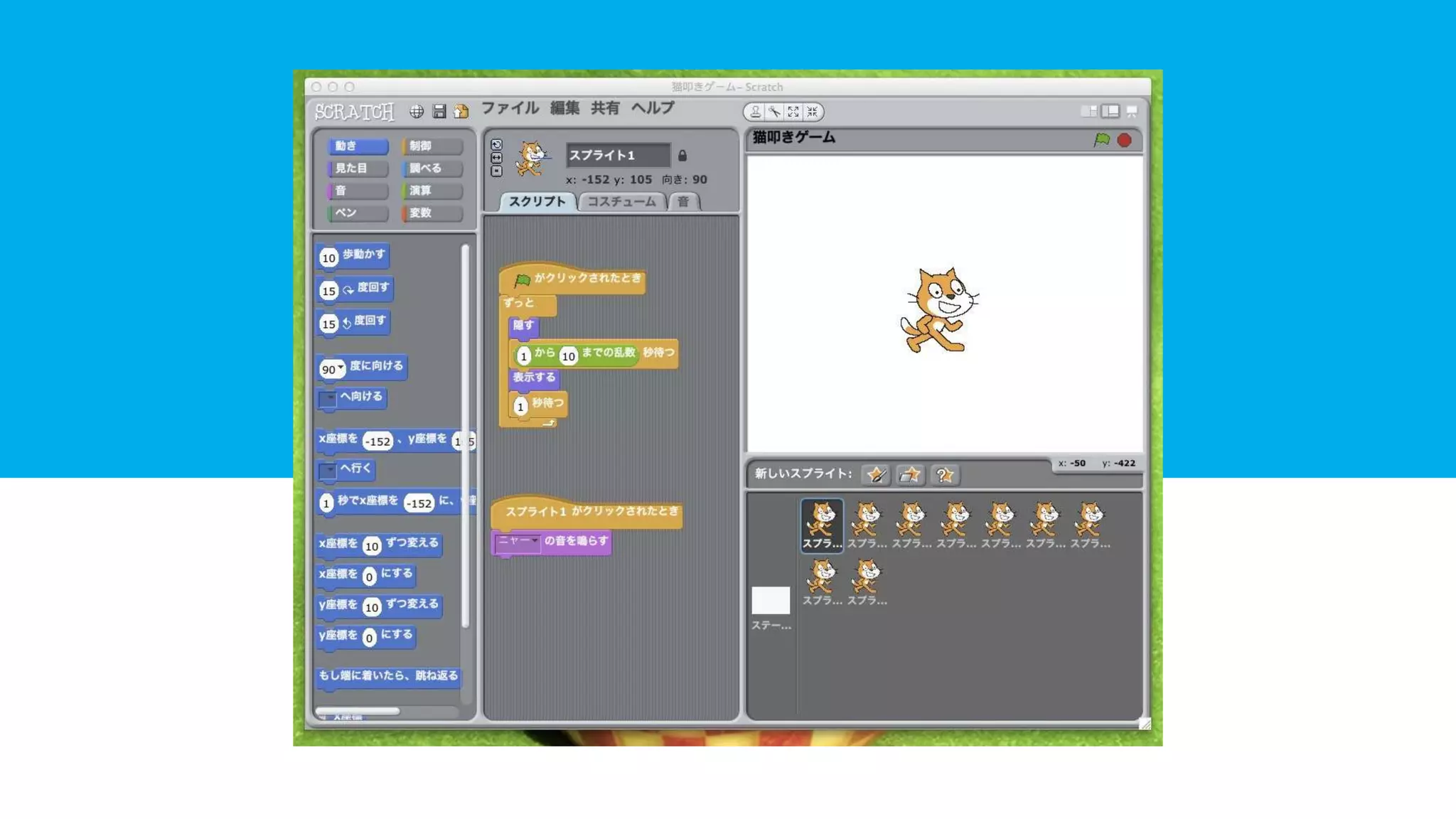
Task: Select the grow sprite tool
Action: 793,112
